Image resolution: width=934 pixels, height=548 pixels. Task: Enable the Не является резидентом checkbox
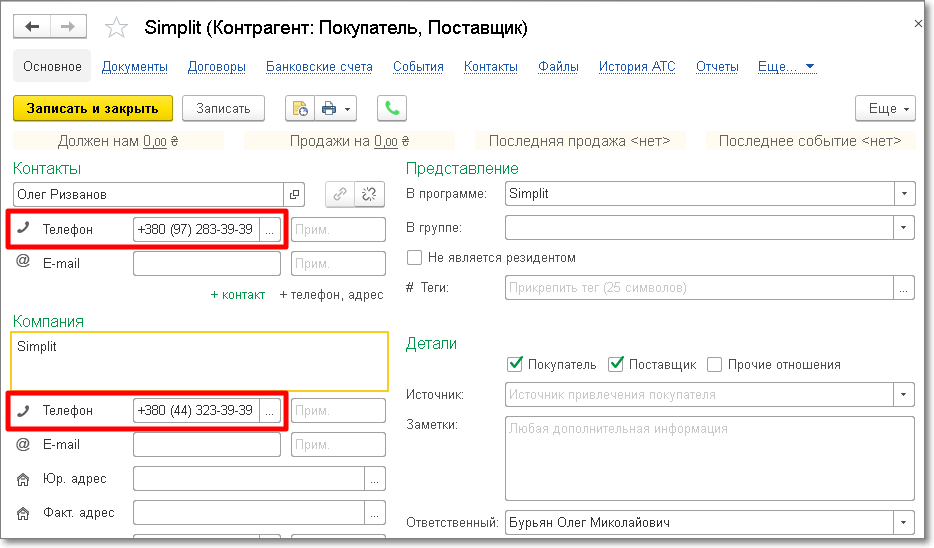point(414,258)
